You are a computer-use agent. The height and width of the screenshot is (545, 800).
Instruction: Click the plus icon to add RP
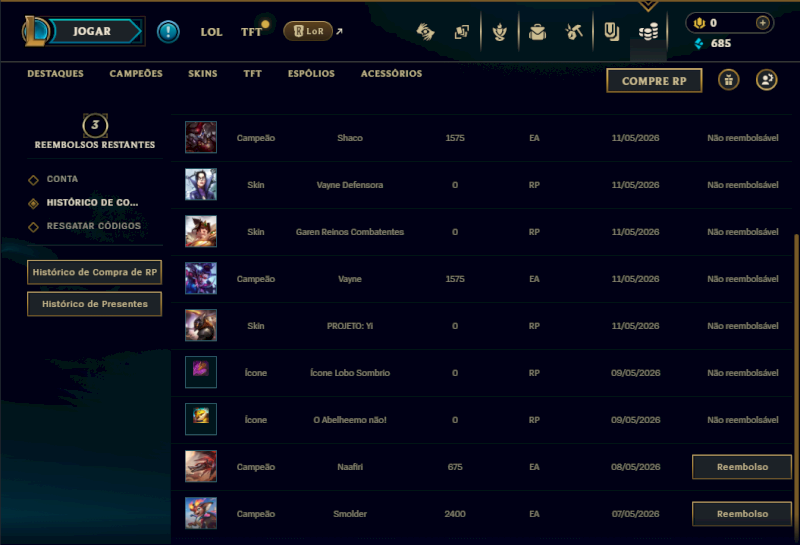click(x=762, y=23)
